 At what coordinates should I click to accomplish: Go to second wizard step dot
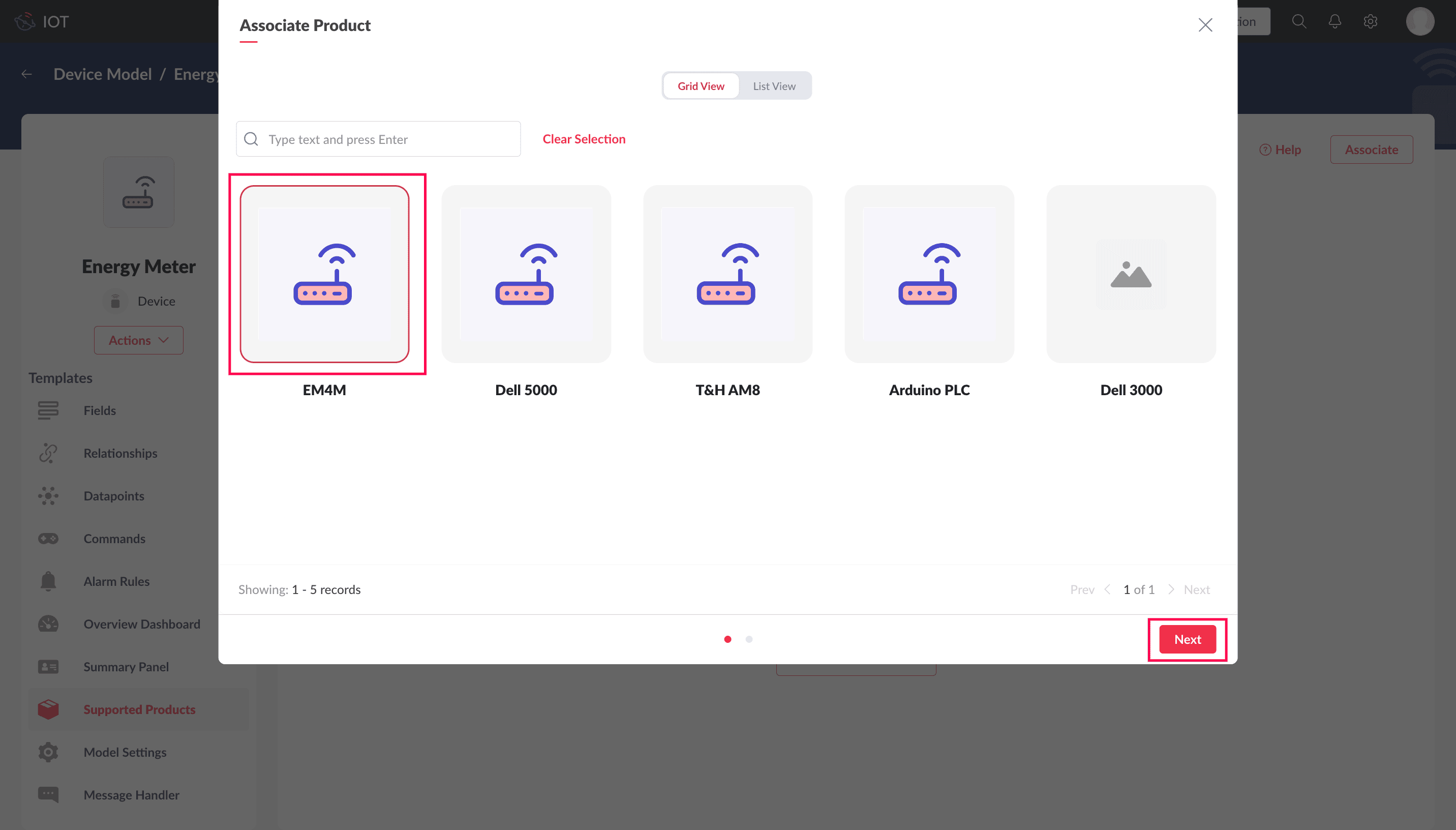coord(748,639)
